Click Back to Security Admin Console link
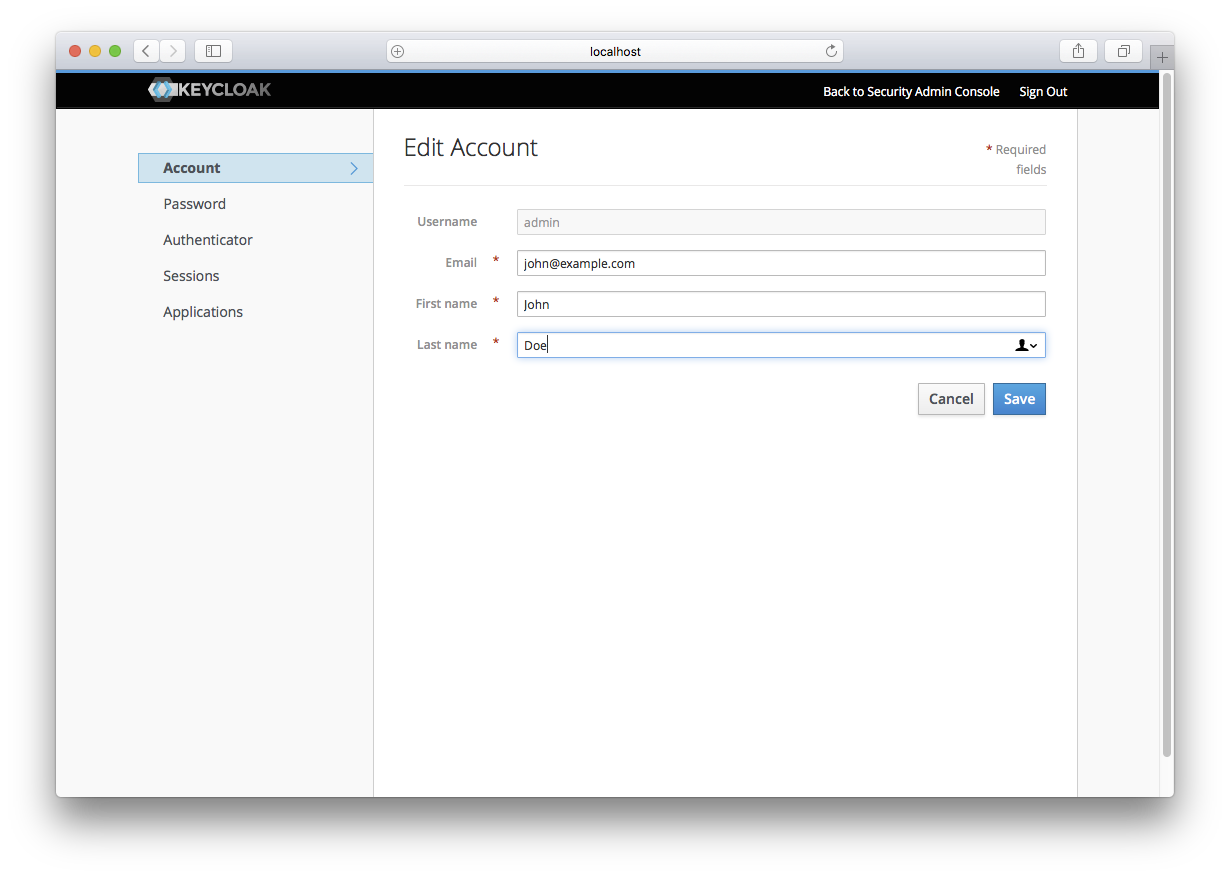Screen dimensions: 1230x877 [x=911, y=91]
